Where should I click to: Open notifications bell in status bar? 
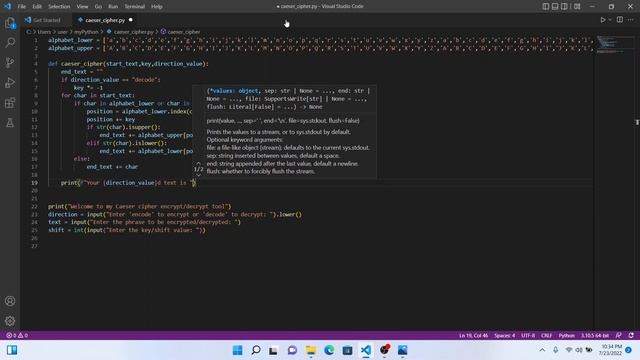[631, 335]
